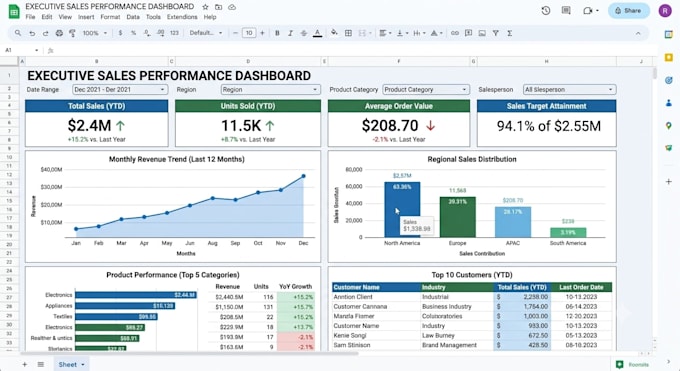Open the View menu
The image size is (680, 371).
[65, 17]
